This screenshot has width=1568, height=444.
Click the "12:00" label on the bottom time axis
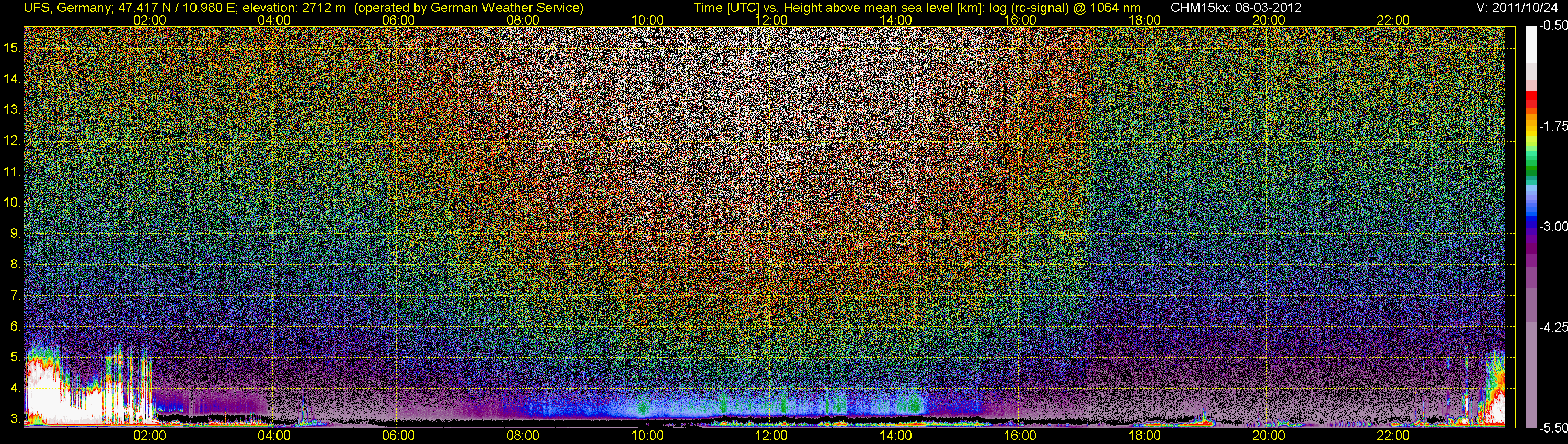[771, 436]
